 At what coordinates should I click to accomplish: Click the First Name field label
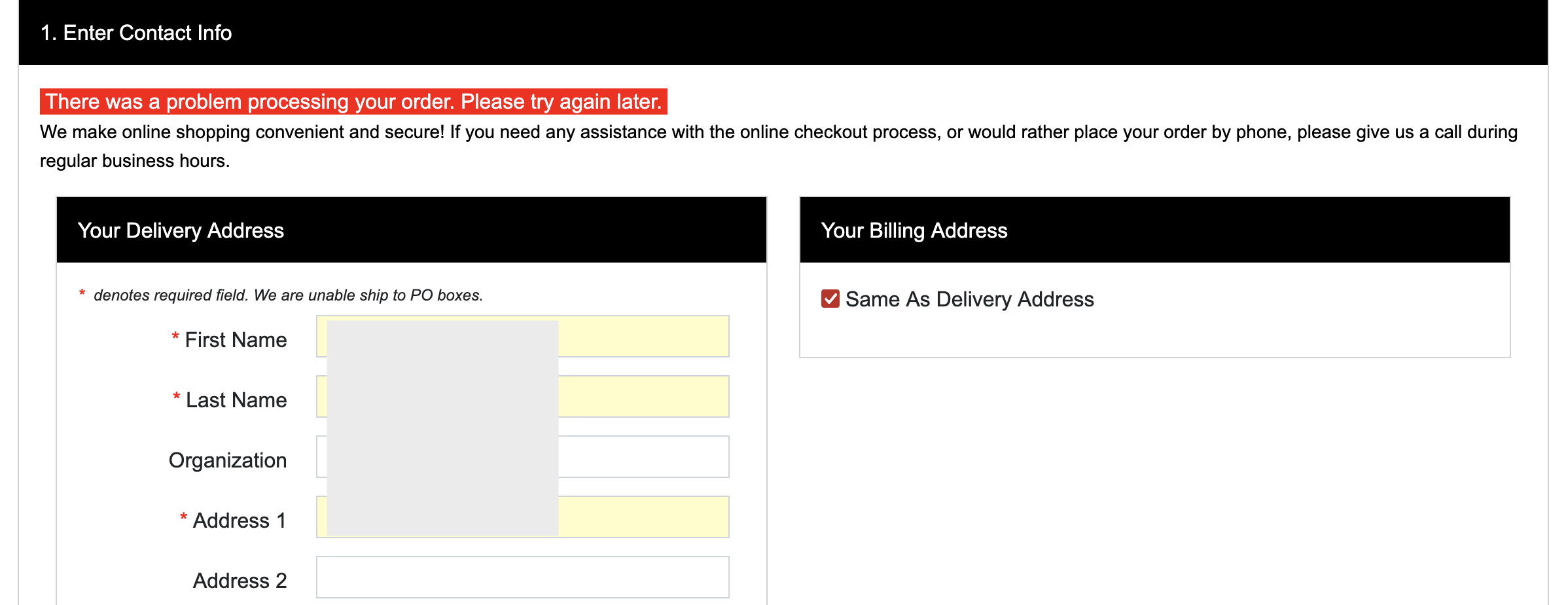236,340
